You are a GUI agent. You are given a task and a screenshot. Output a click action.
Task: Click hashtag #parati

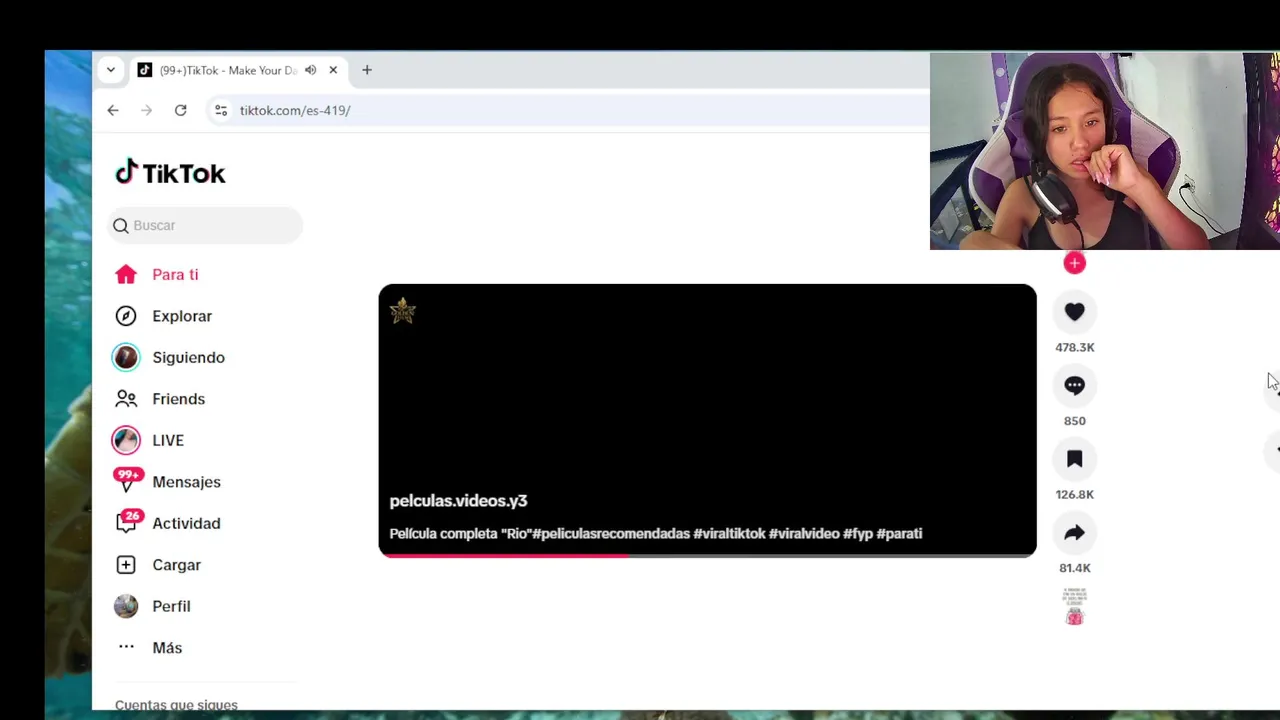tap(899, 534)
